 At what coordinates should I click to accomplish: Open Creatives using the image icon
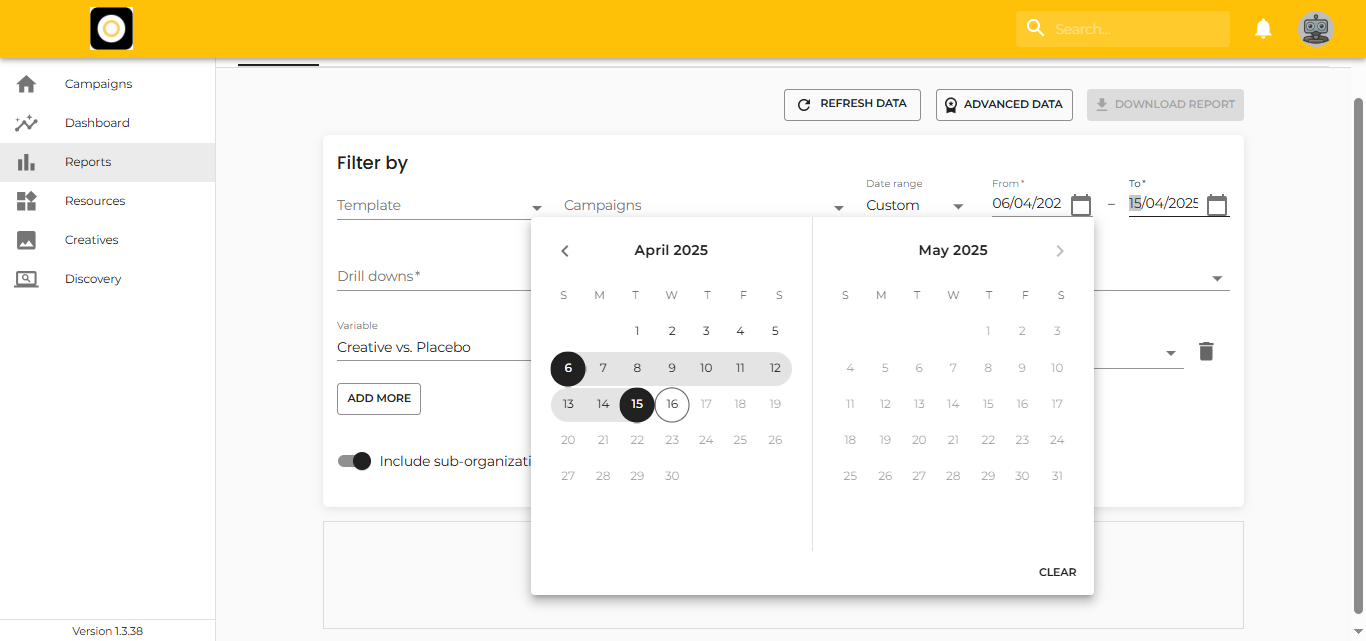pyautogui.click(x=26, y=239)
